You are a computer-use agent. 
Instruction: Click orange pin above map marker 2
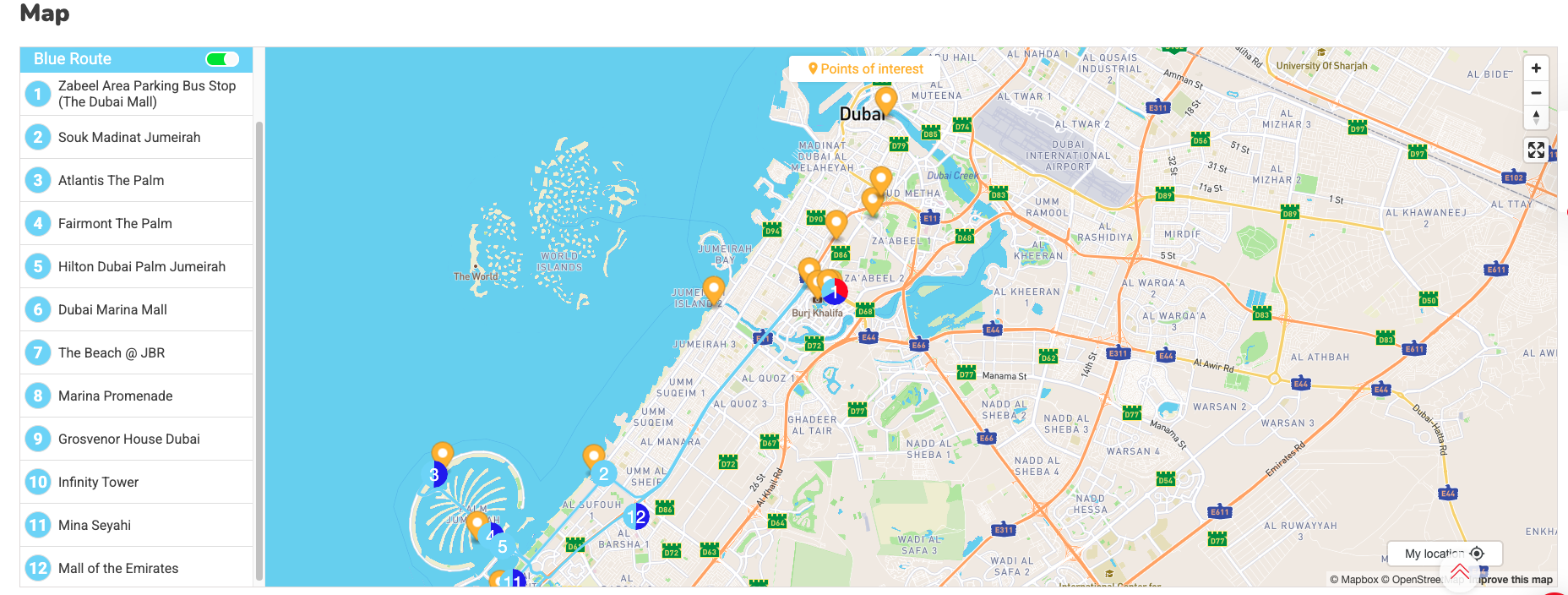tap(594, 458)
